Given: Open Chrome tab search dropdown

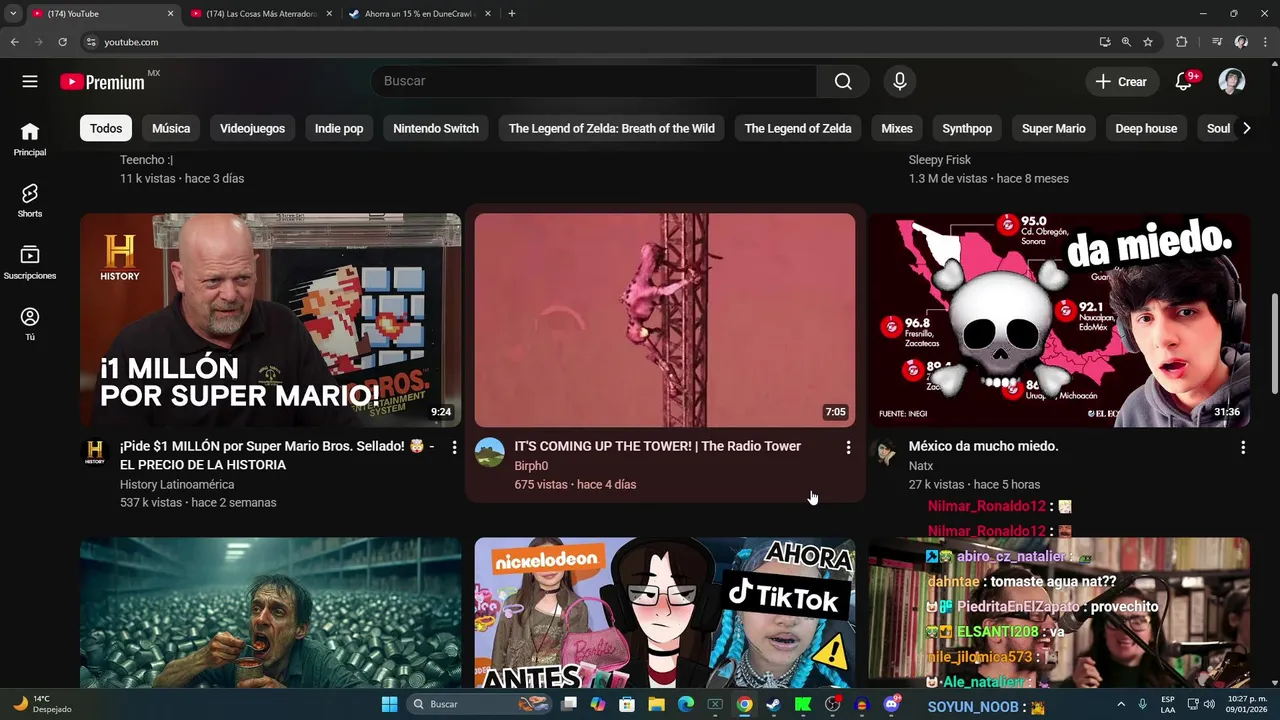Looking at the screenshot, I should tap(13, 13).
